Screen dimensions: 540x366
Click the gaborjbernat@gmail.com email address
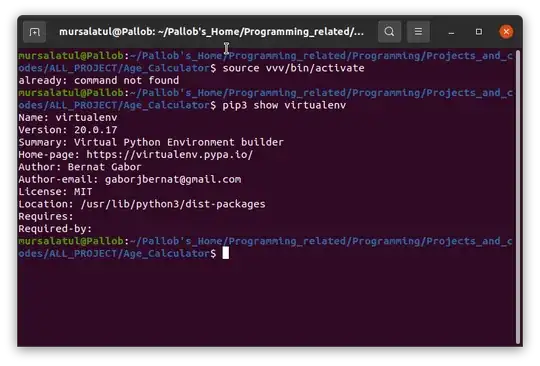[173, 179]
